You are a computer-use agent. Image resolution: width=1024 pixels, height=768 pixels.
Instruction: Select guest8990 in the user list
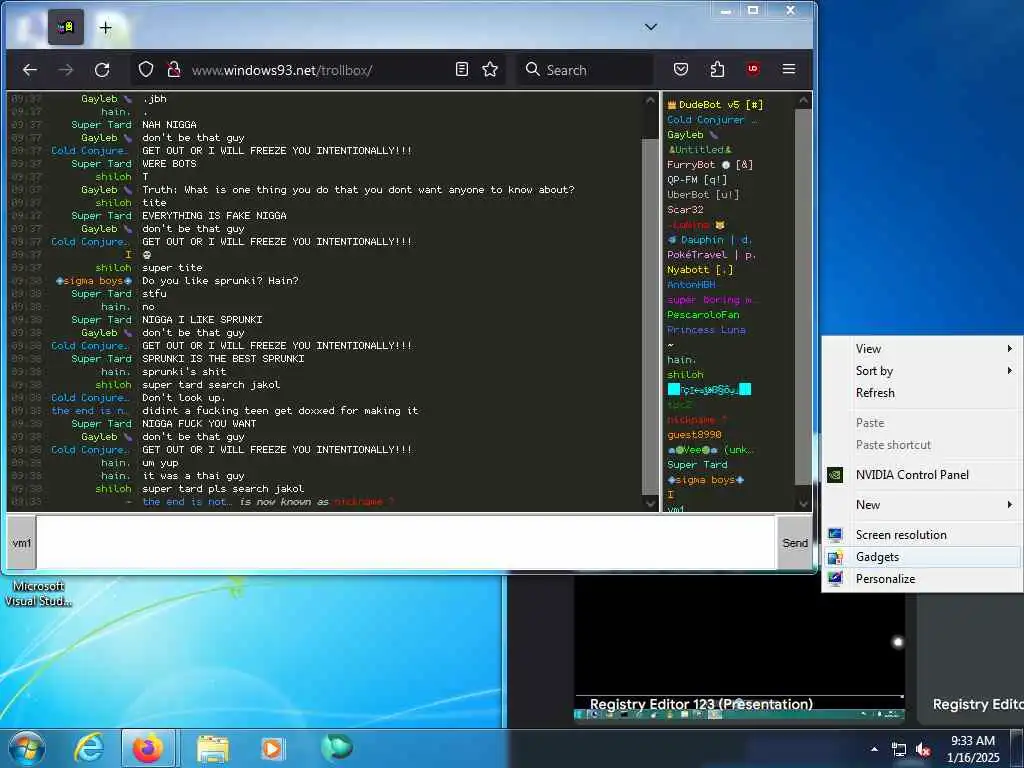pyautogui.click(x=694, y=435)
